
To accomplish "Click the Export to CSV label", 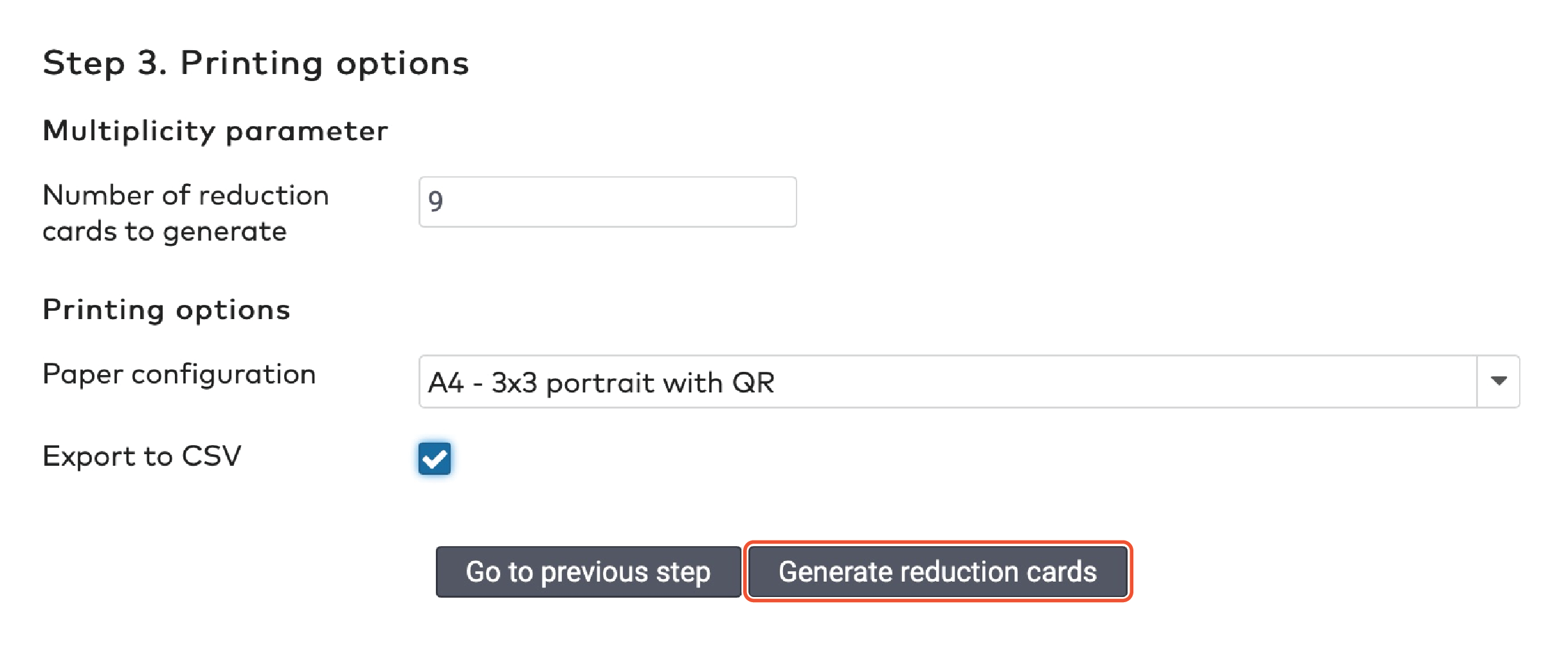I will [142, 457].
